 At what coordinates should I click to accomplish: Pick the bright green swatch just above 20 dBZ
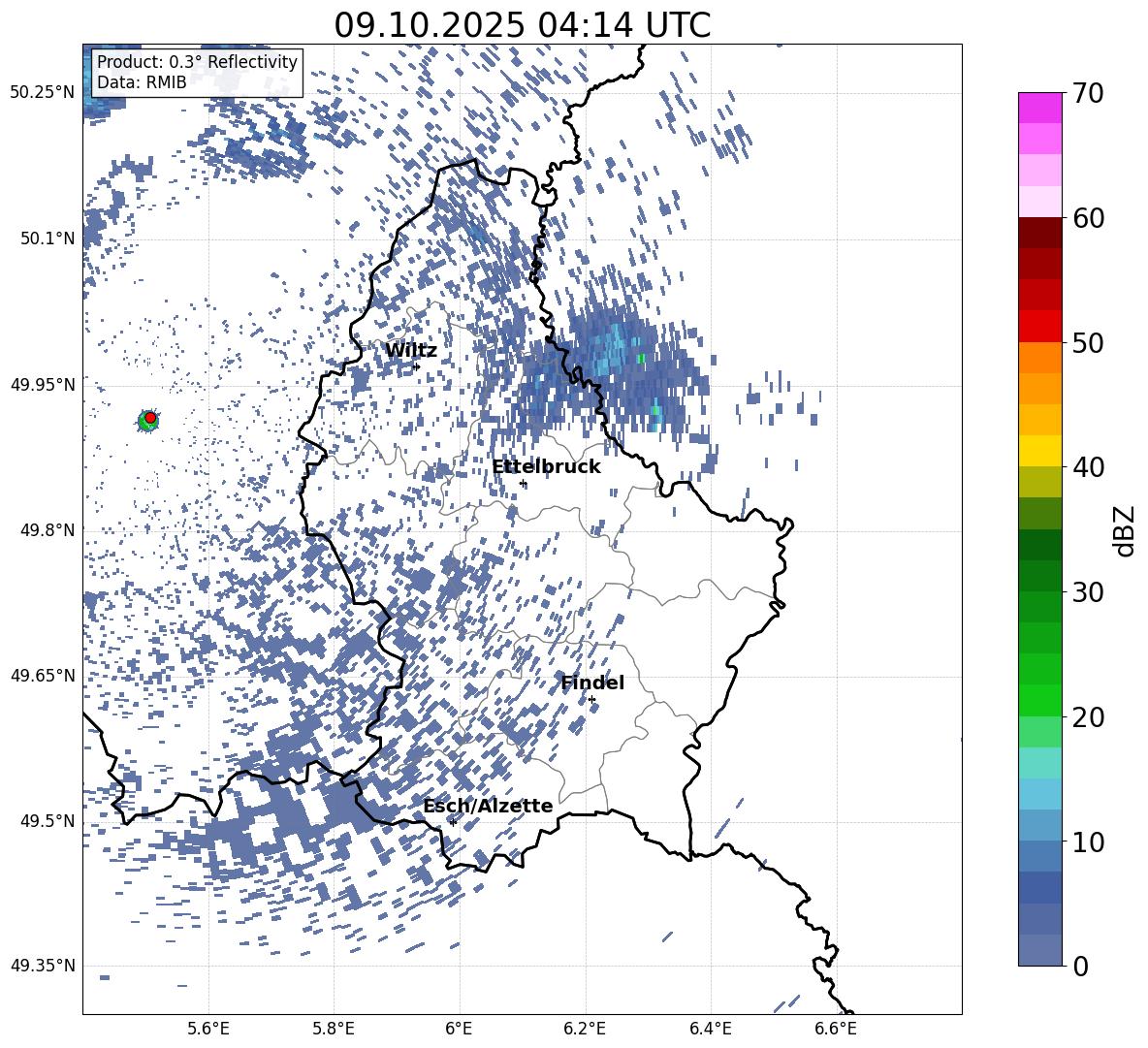click(1039, 700)
